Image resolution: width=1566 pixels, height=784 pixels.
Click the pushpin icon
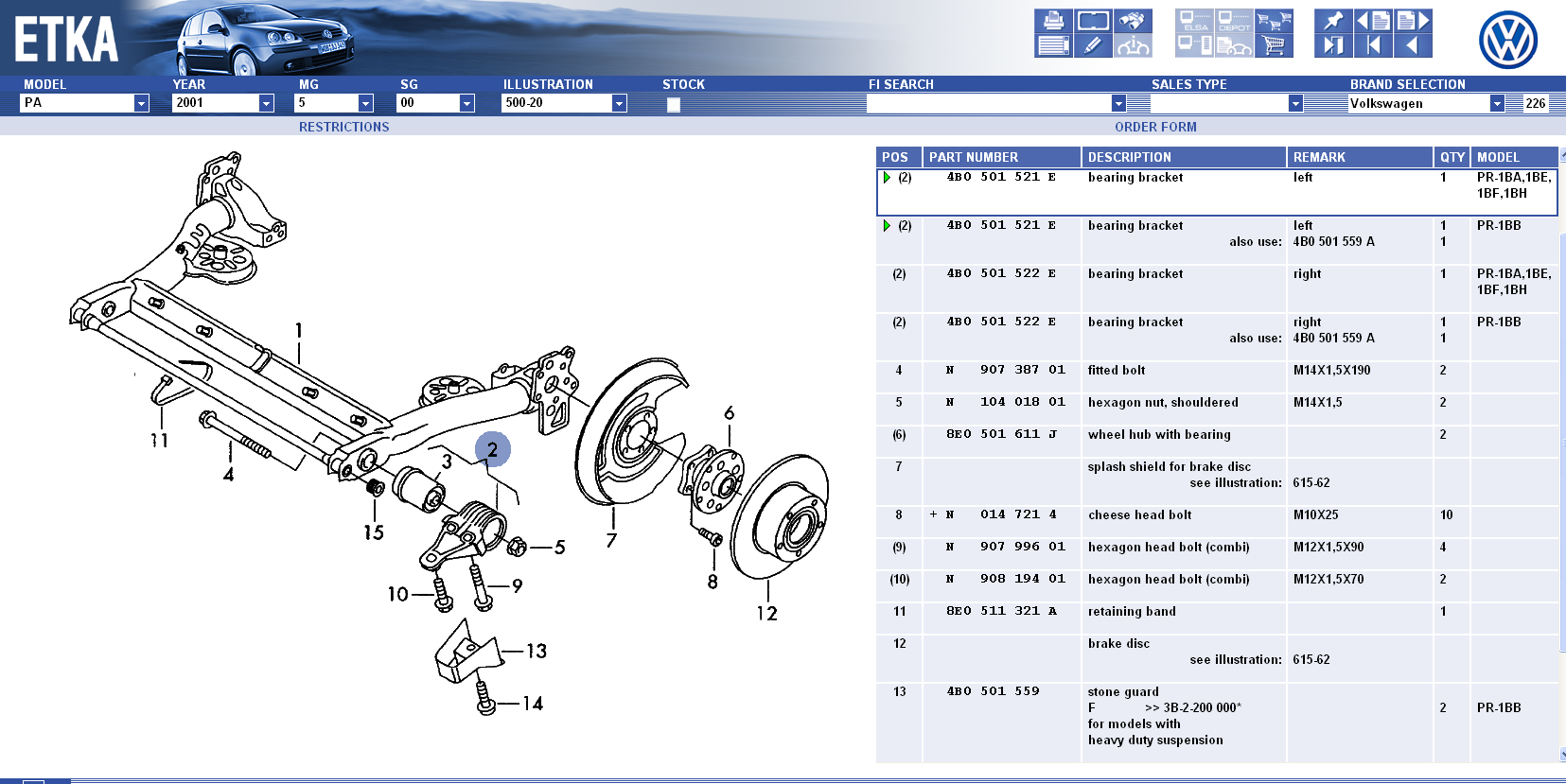pos(1332,21)
